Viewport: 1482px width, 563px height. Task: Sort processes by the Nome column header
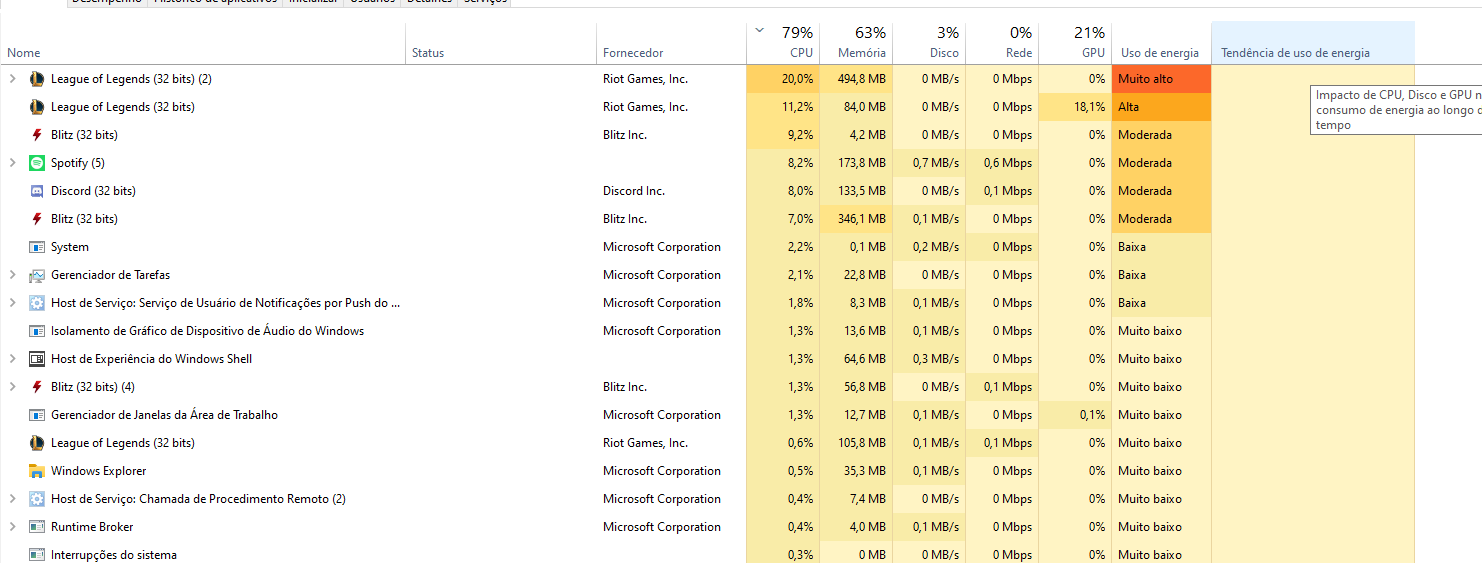point(203,44)
